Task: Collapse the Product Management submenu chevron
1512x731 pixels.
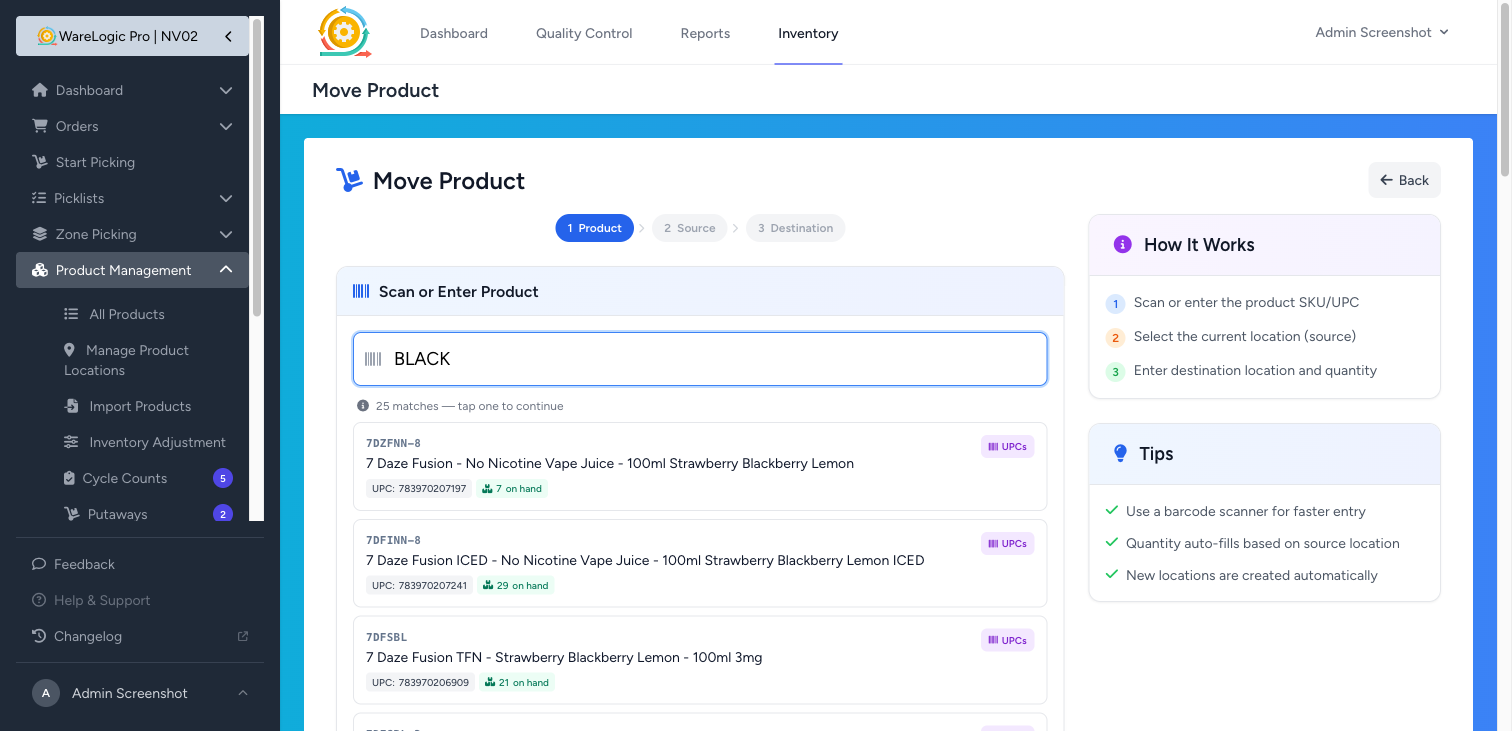Action: (x=226, y=270)
